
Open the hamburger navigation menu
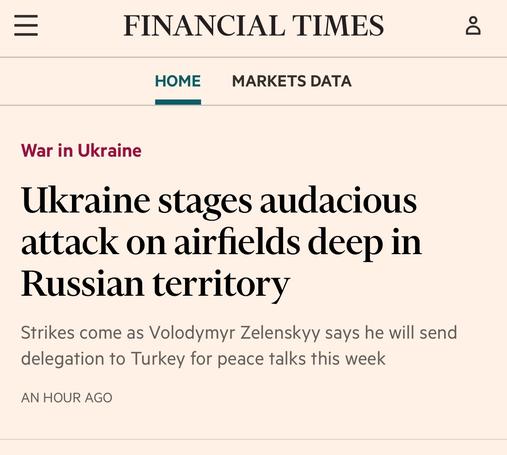click(26, 25)
